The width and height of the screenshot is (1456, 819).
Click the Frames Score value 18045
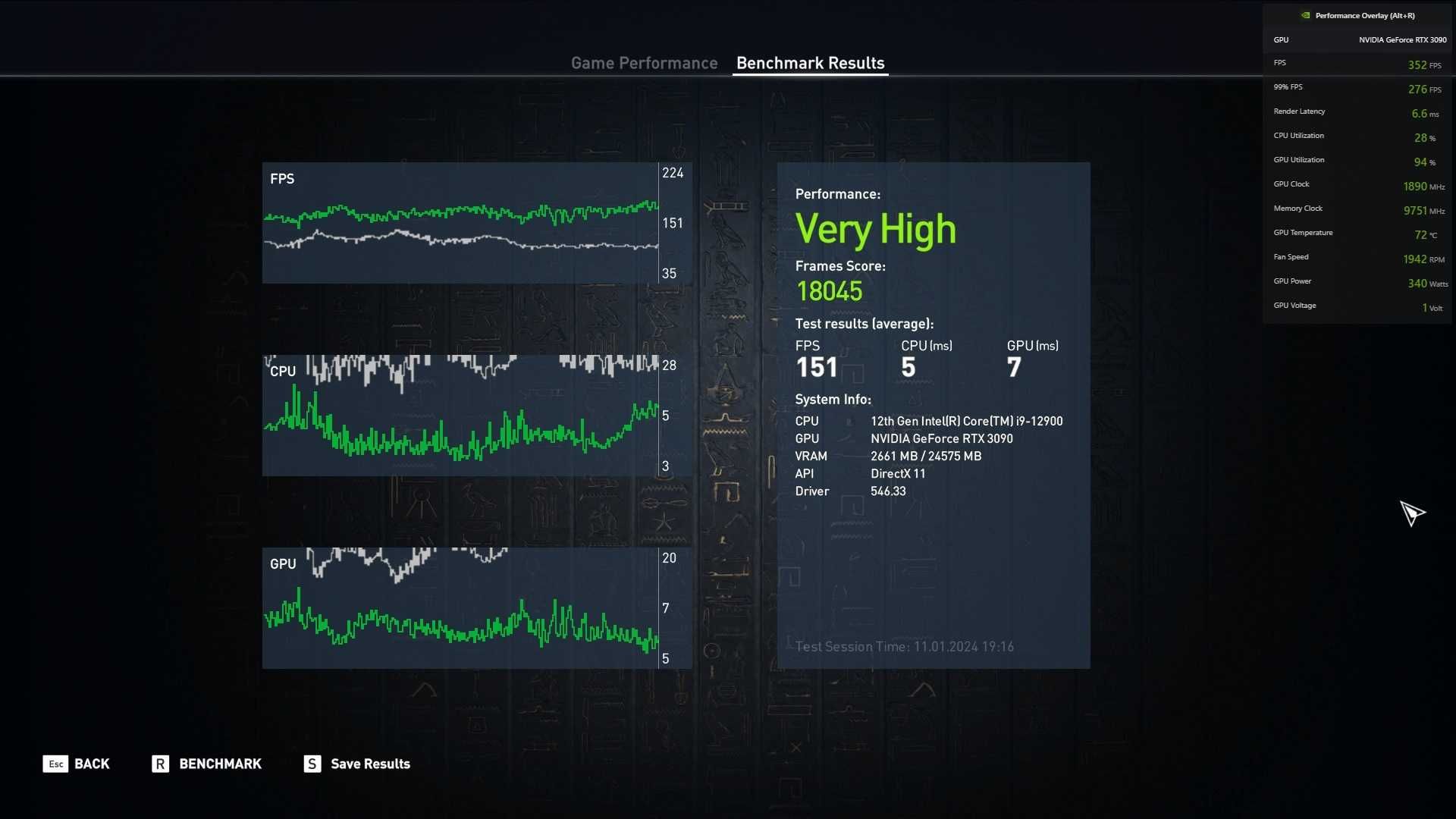[x=829, y=291]
